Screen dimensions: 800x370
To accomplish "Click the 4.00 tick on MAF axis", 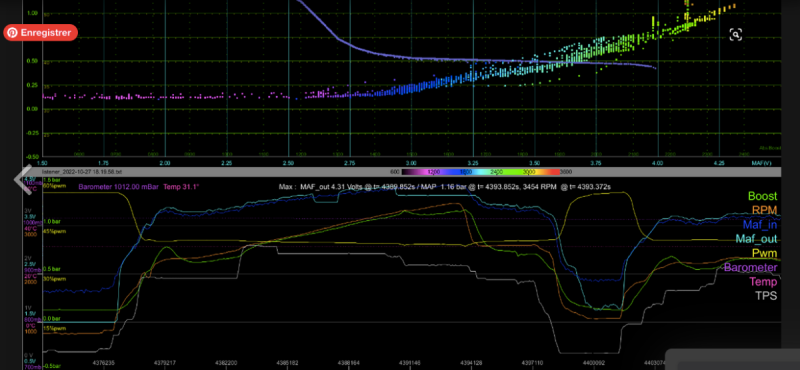I will (x=657, y=163).
